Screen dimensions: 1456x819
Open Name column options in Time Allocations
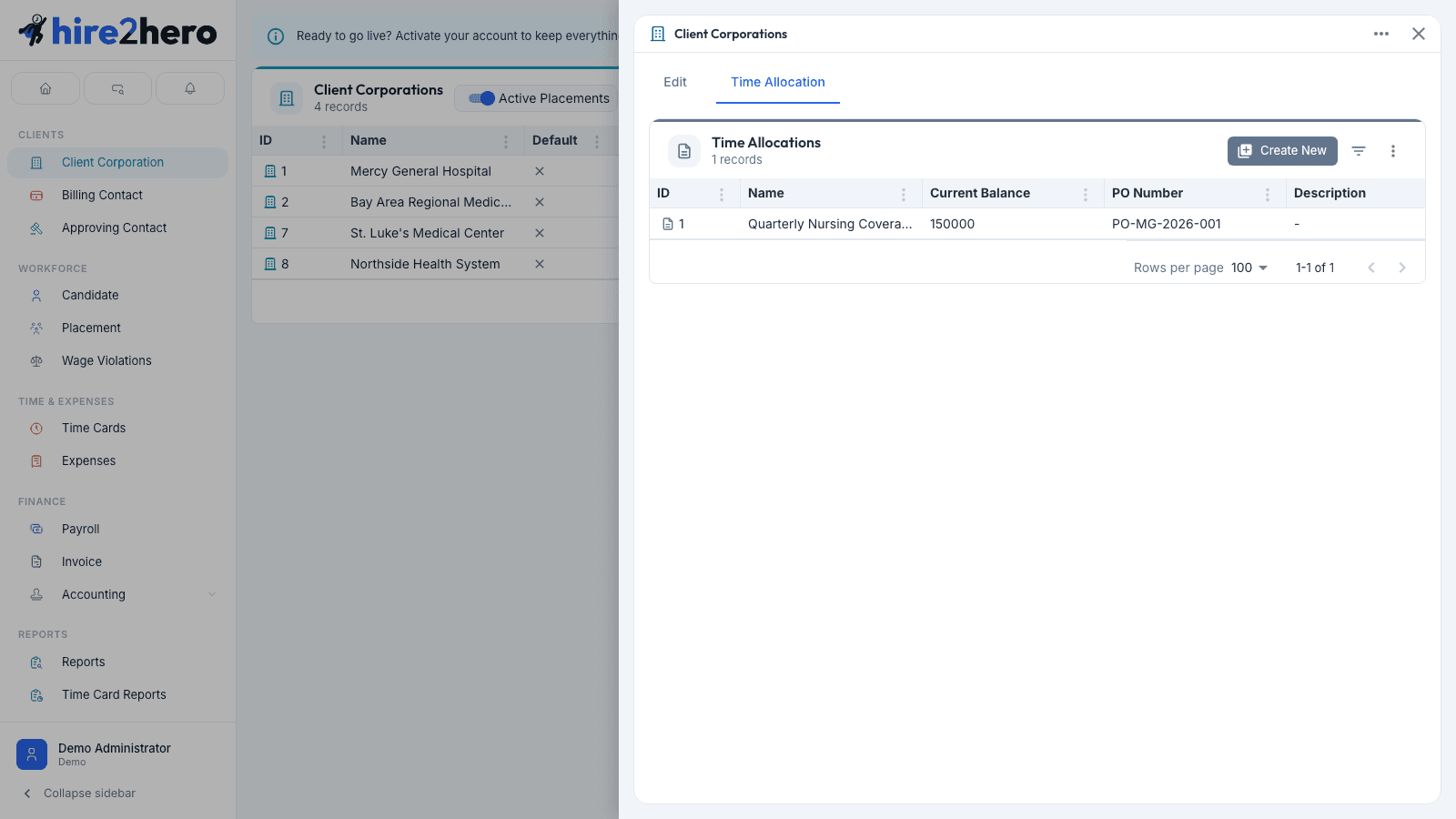tap(904, 194)
